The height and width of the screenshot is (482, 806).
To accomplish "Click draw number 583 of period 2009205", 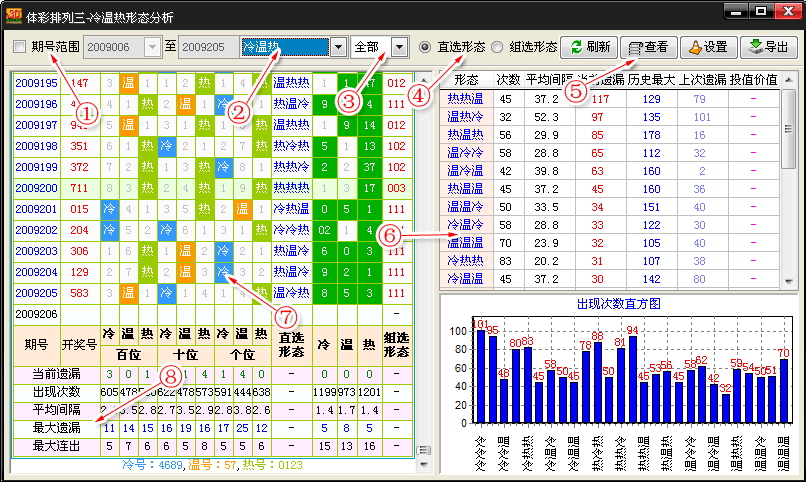I will pyautogui.click(x=79, y=293).
